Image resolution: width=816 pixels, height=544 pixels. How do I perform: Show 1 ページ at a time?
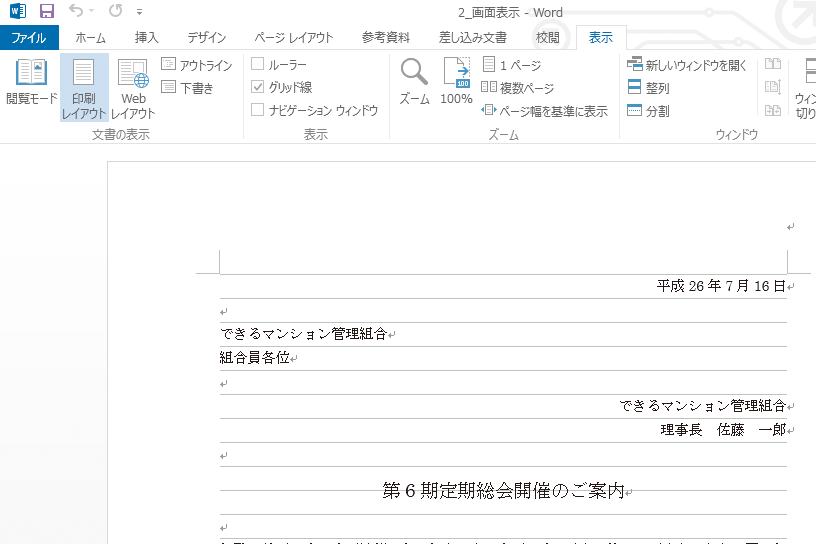512,65
